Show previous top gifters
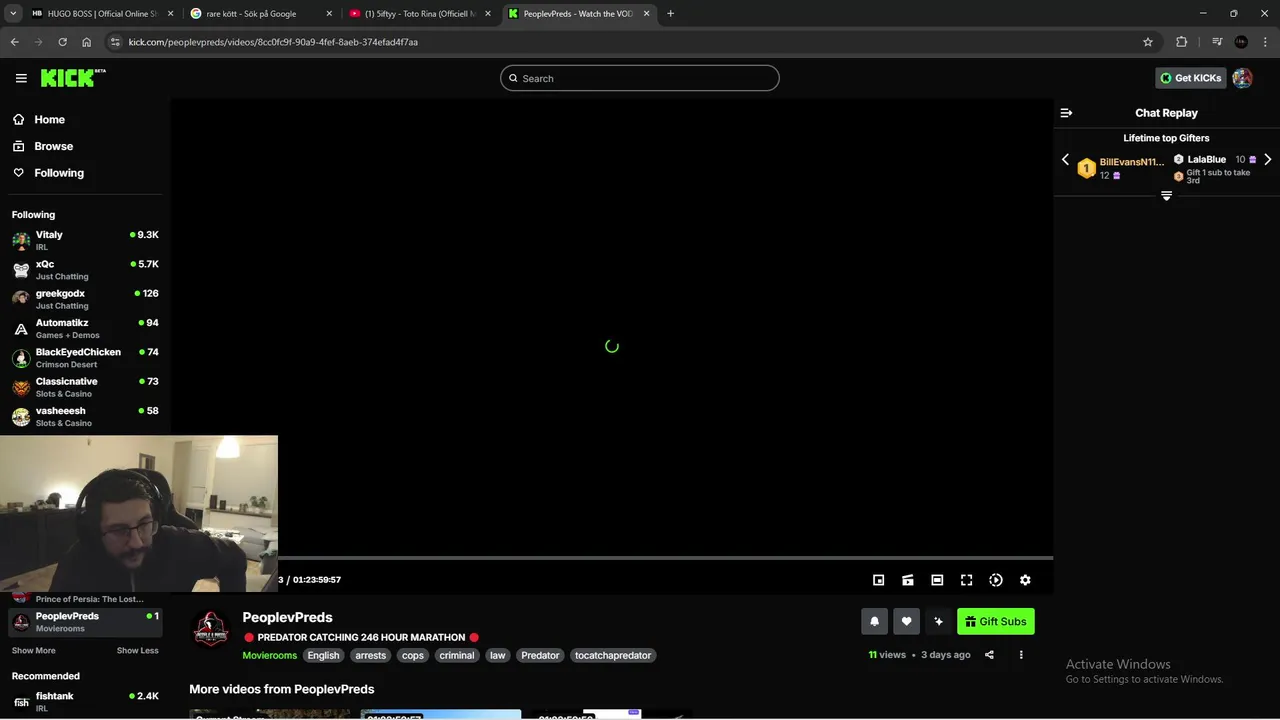The width and height of the screenshot is (1280, 720). coord(1065,160)
